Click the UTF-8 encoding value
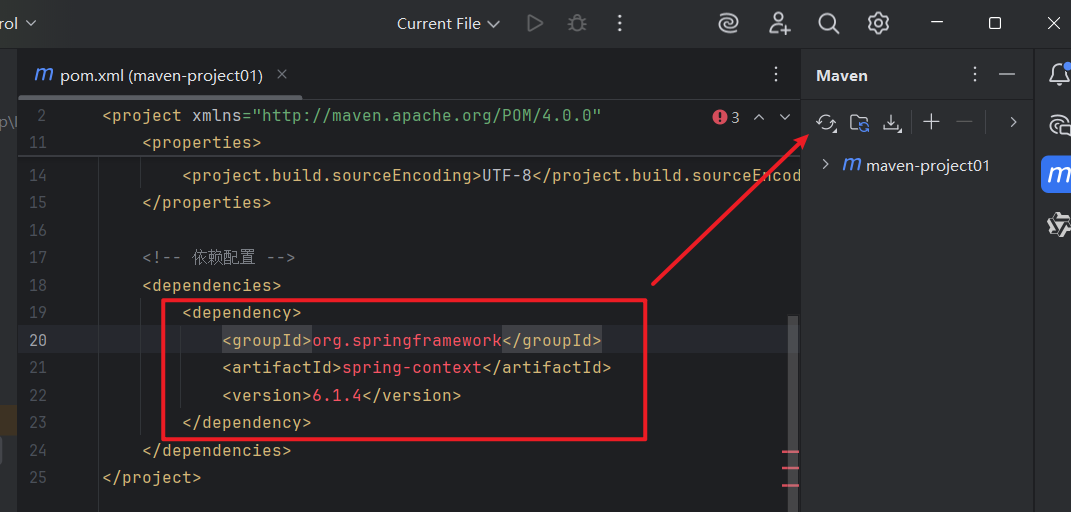This screenshot has height=512, width=1071. [507, 175]
